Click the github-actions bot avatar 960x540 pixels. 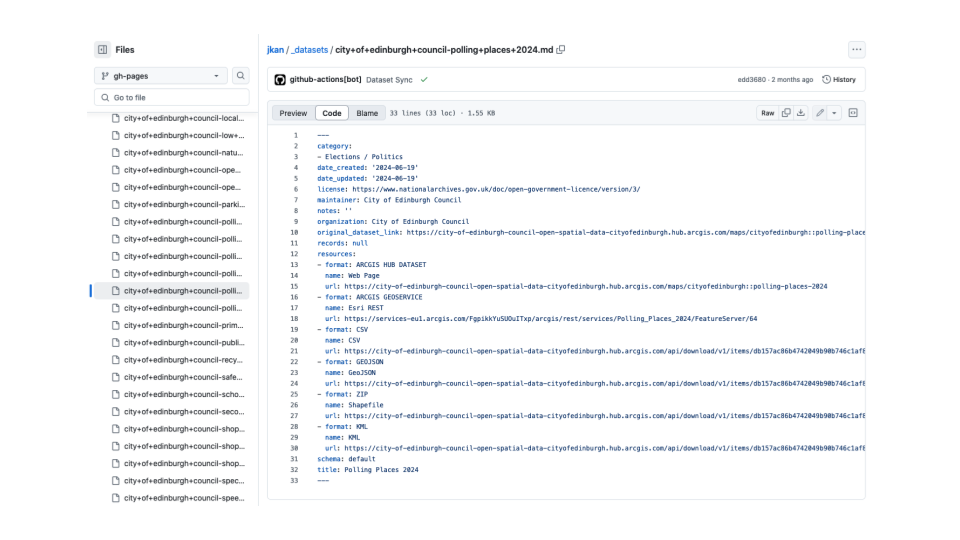click(280, 80)
